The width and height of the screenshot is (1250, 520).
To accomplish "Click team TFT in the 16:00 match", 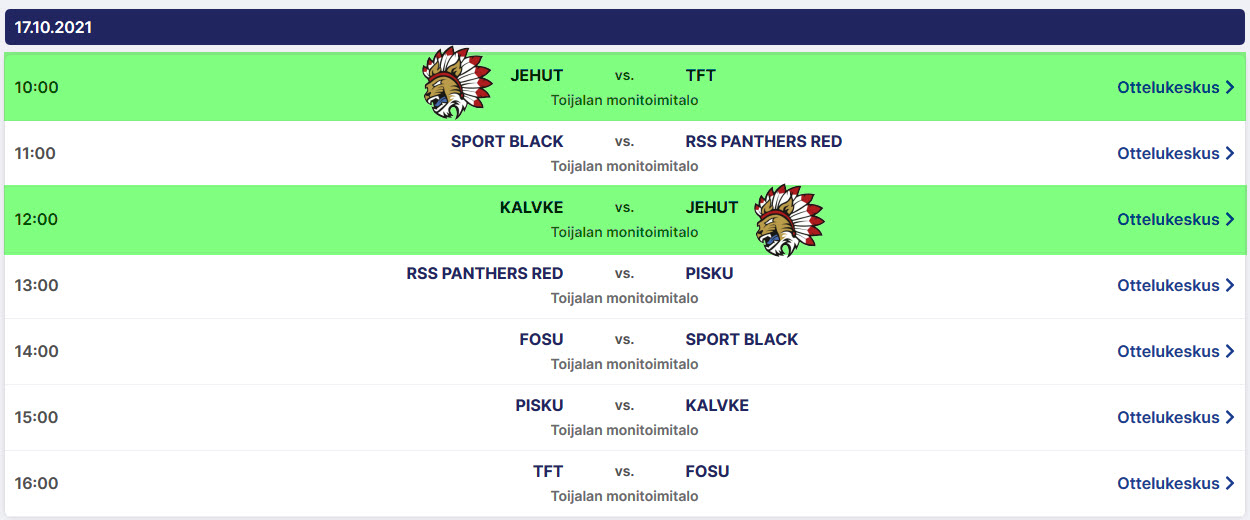I will tap(548, 471).
